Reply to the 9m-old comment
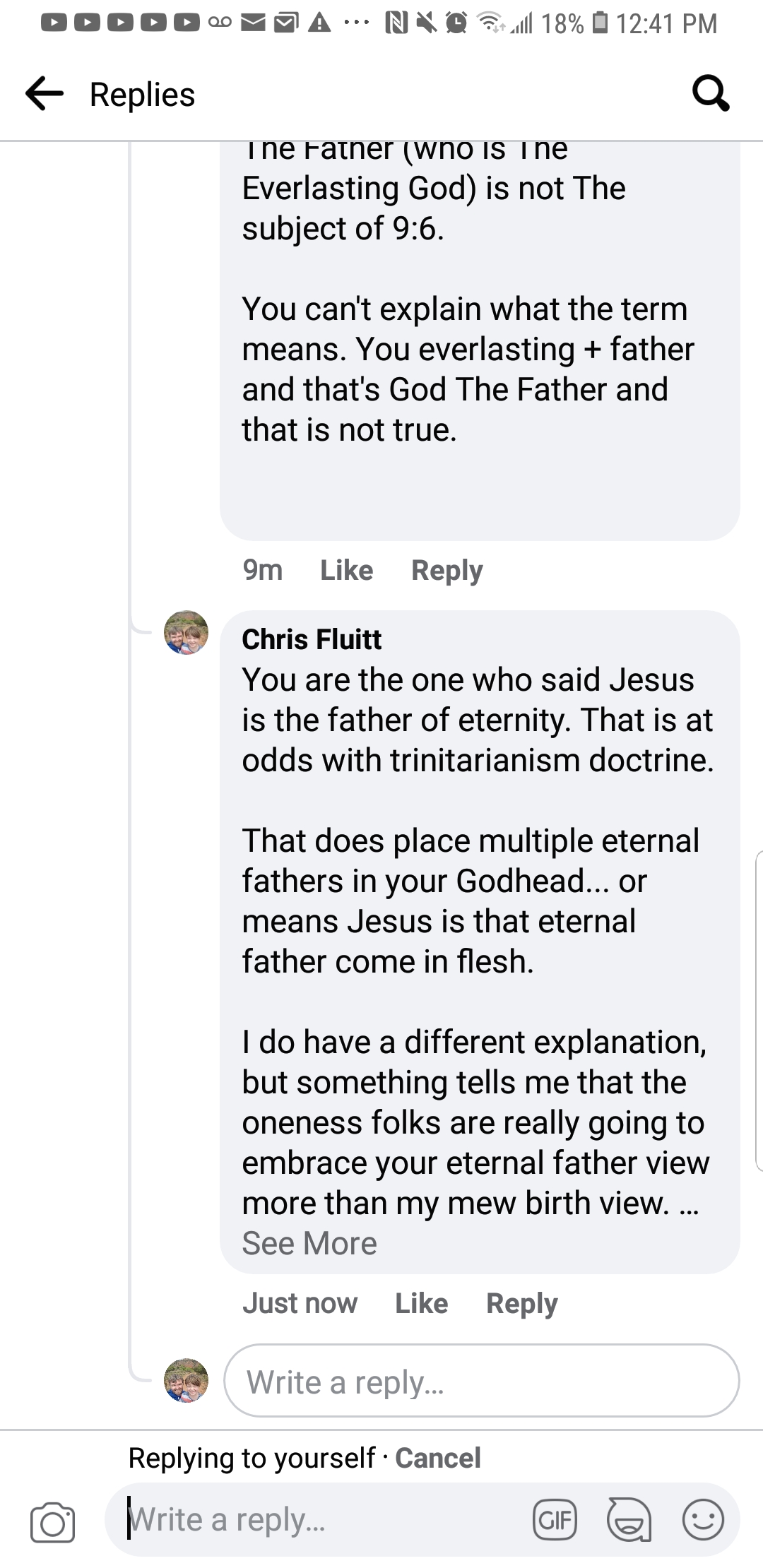 [447, 570]
